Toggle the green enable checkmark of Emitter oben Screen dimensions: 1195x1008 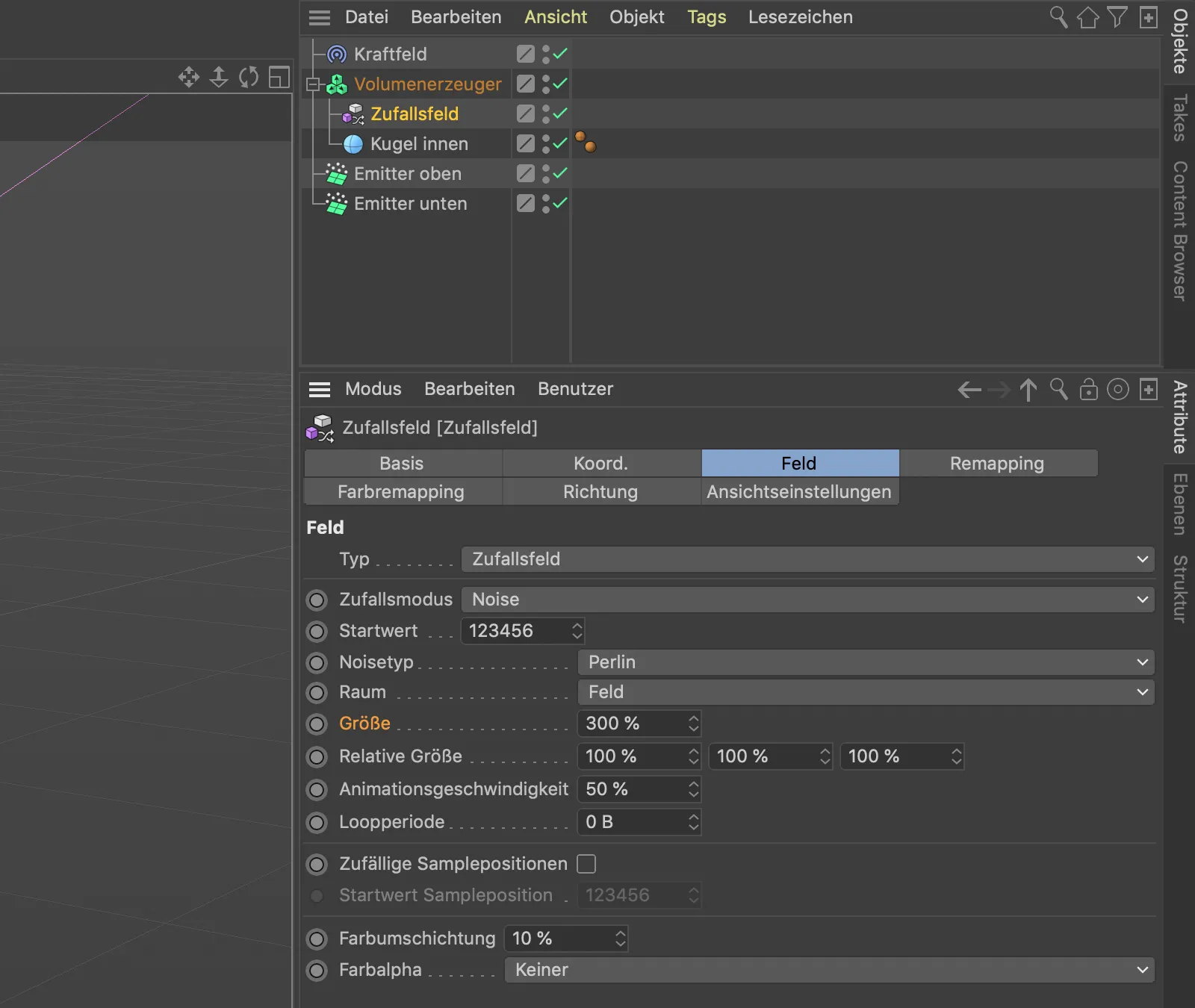point(560,173)
